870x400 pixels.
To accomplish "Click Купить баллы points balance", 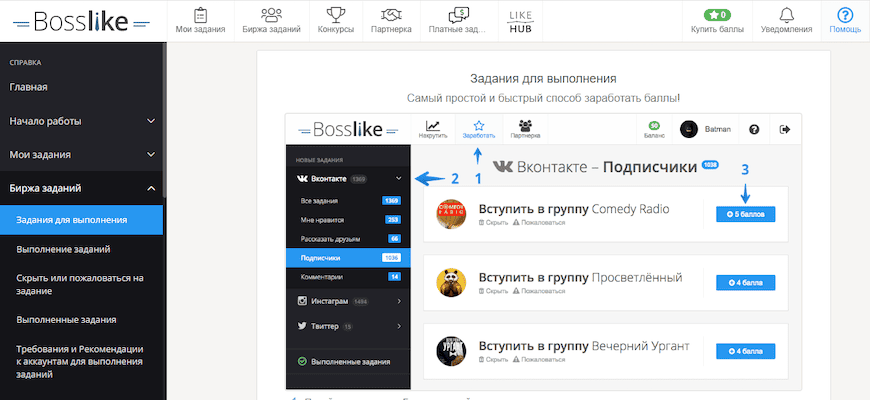I will (717, 21).
